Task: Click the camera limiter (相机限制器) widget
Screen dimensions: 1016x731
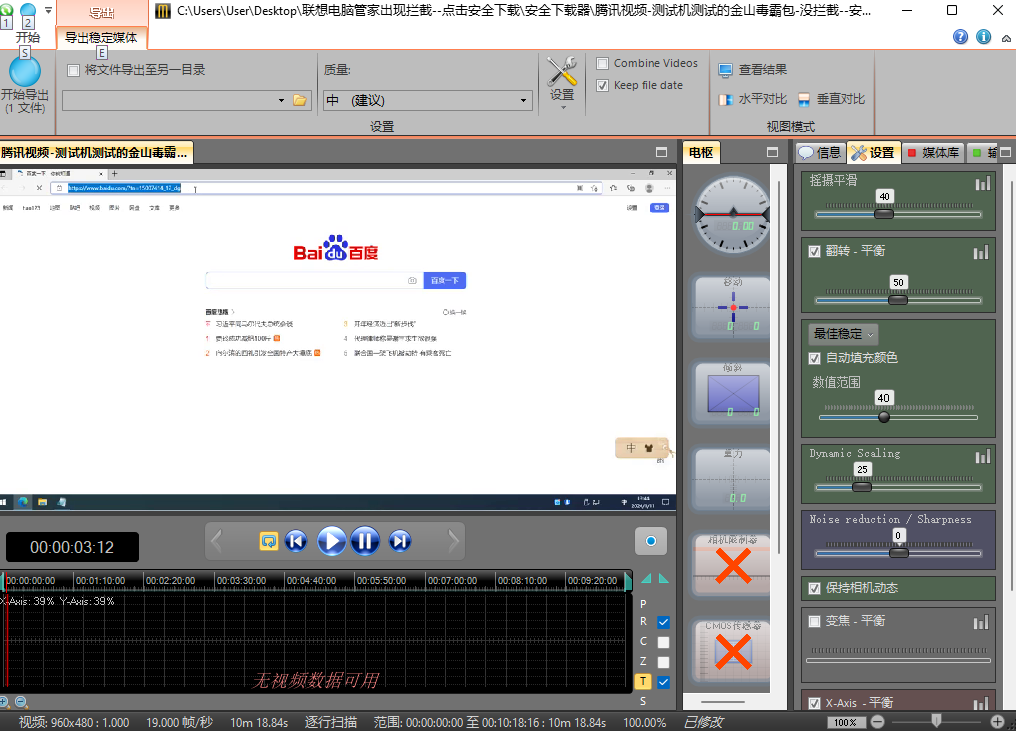Action: (732, 564)
